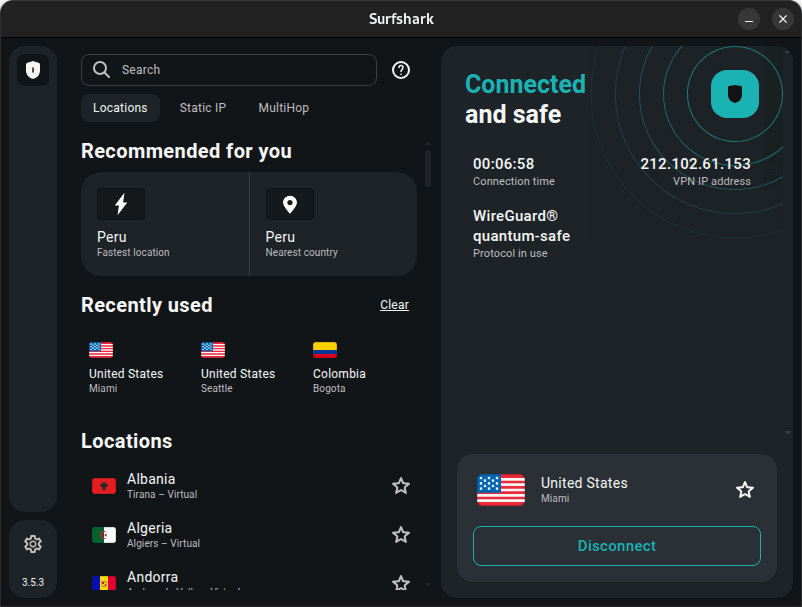The width and height of the screenshot is (802, 607).
Task: Connect to Peru Fastest location card
Action: coord(165,224)
